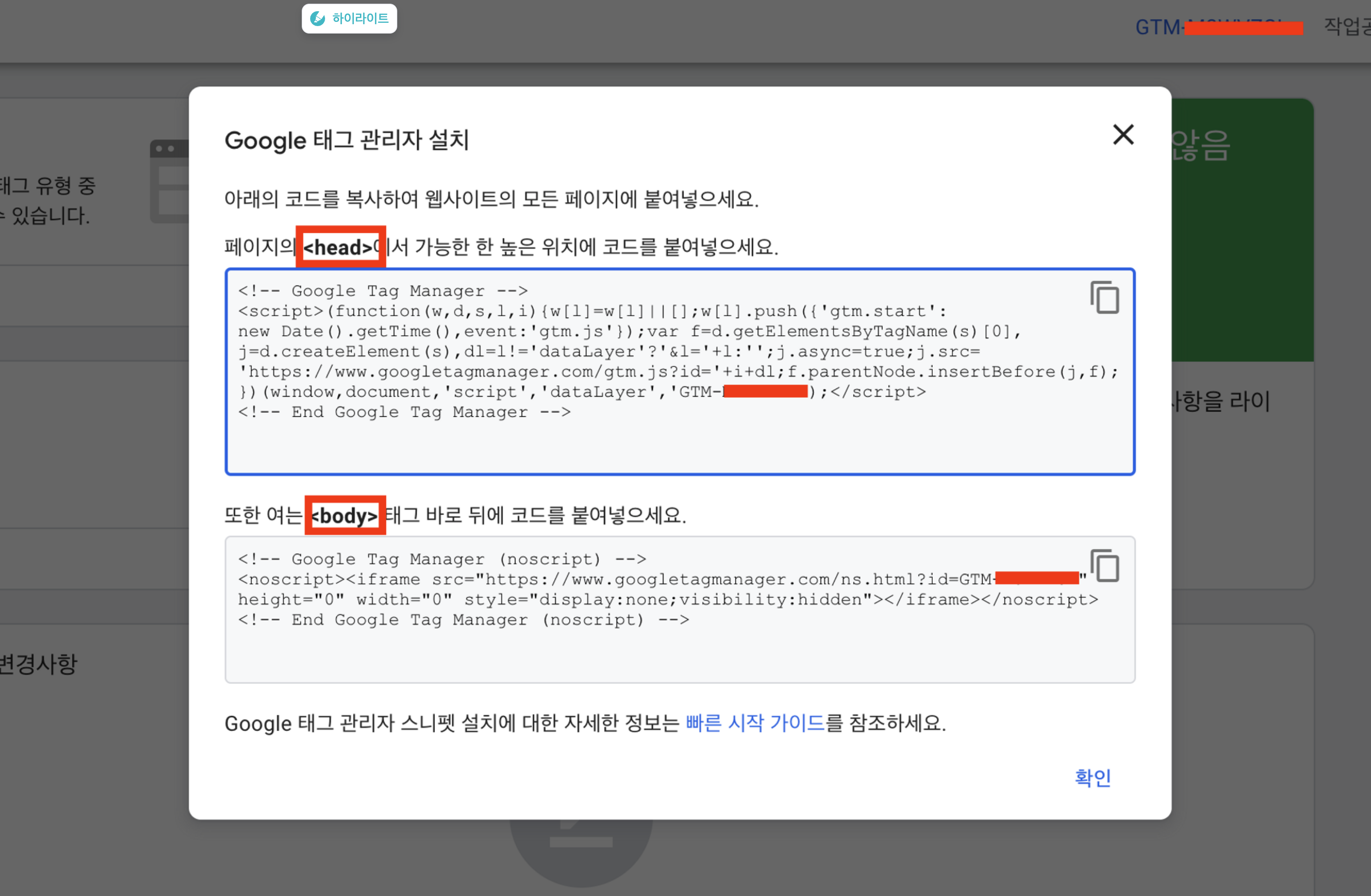Select the 작업공간 item in top bar
Viewport: 1371px width, 896px height.
tap(1347, 26)
